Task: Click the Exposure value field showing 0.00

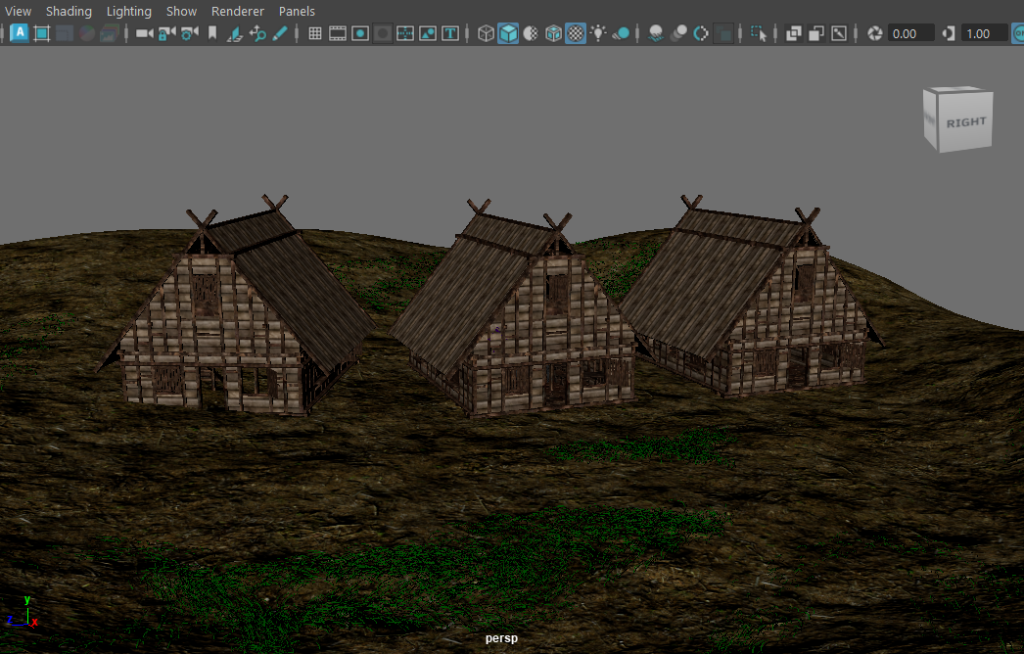Action: [x=910, y=33]
